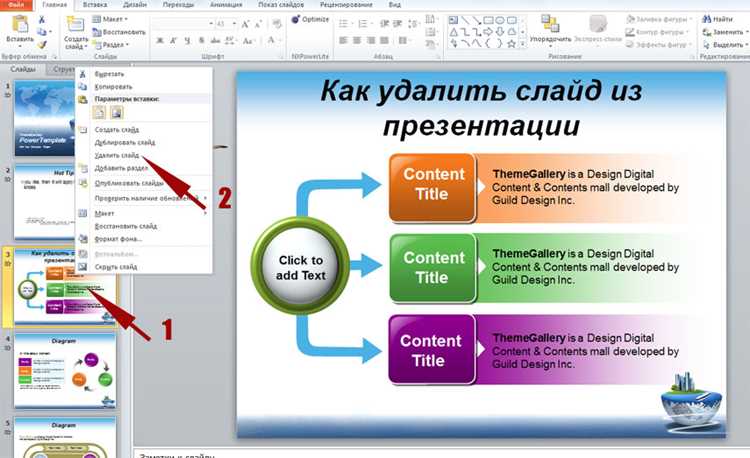Switch to the Дизайн ribbon tab

click(135, 5)
